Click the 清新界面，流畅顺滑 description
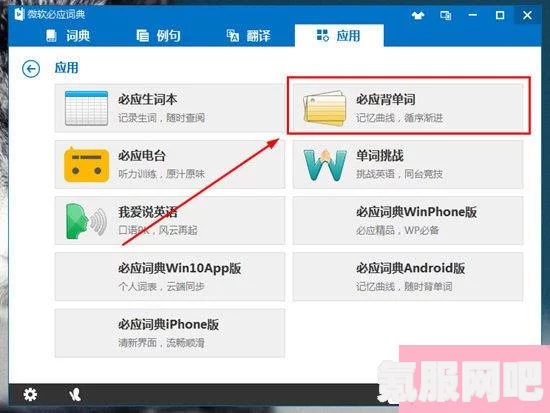The width and height of the screenshot is (550, 413). [161, 343]
